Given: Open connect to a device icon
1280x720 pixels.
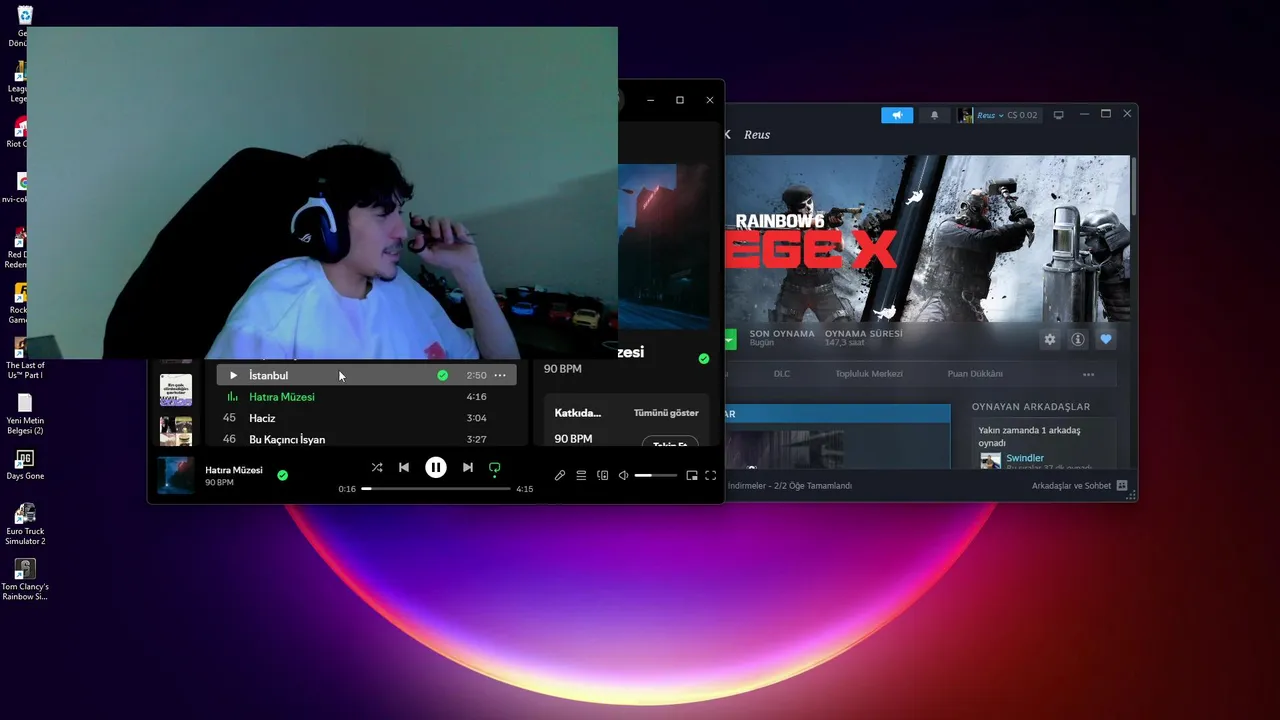Looking at the screenshot, I should (602, 476).
